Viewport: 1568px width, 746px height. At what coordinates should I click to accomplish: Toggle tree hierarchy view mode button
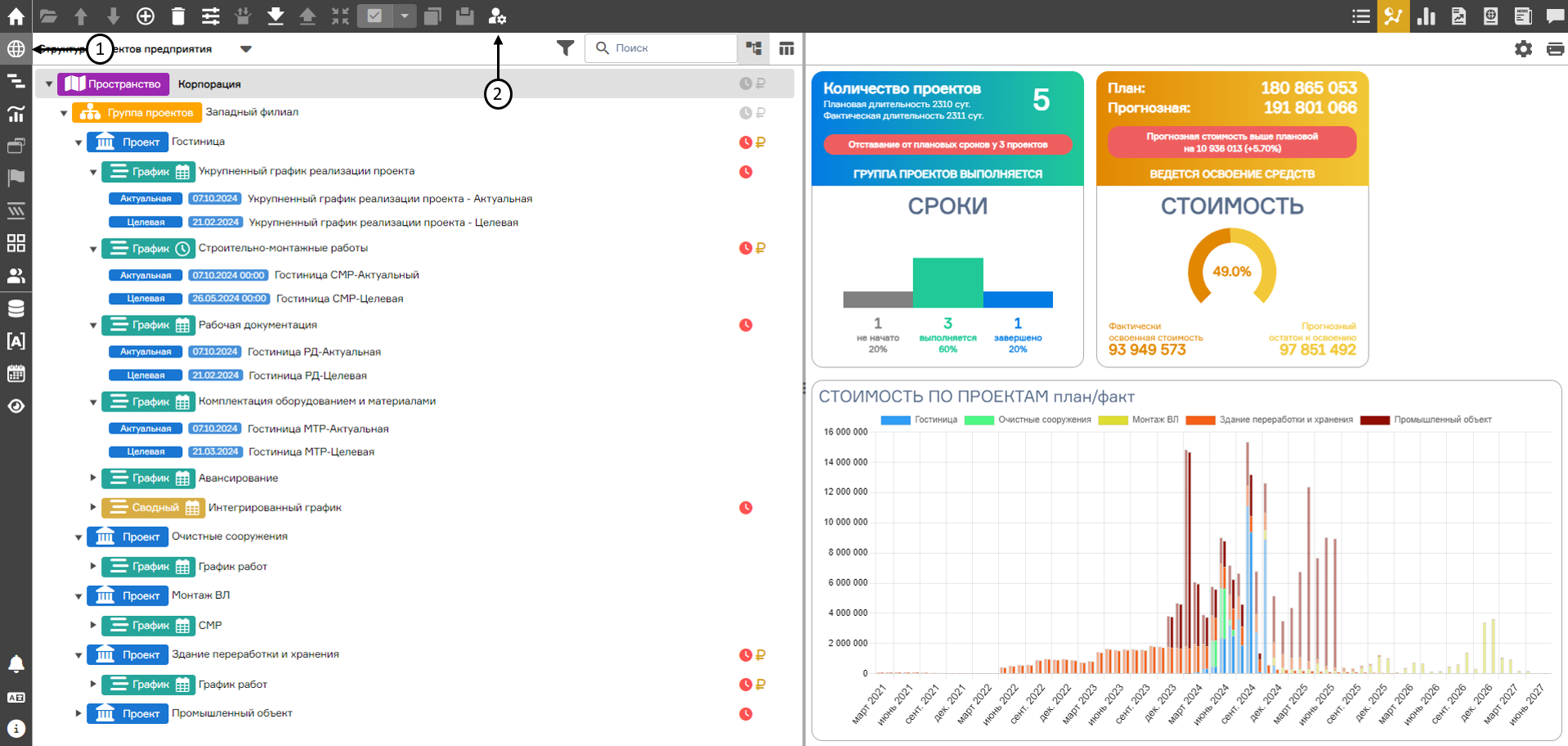click(x=754, y=48)
